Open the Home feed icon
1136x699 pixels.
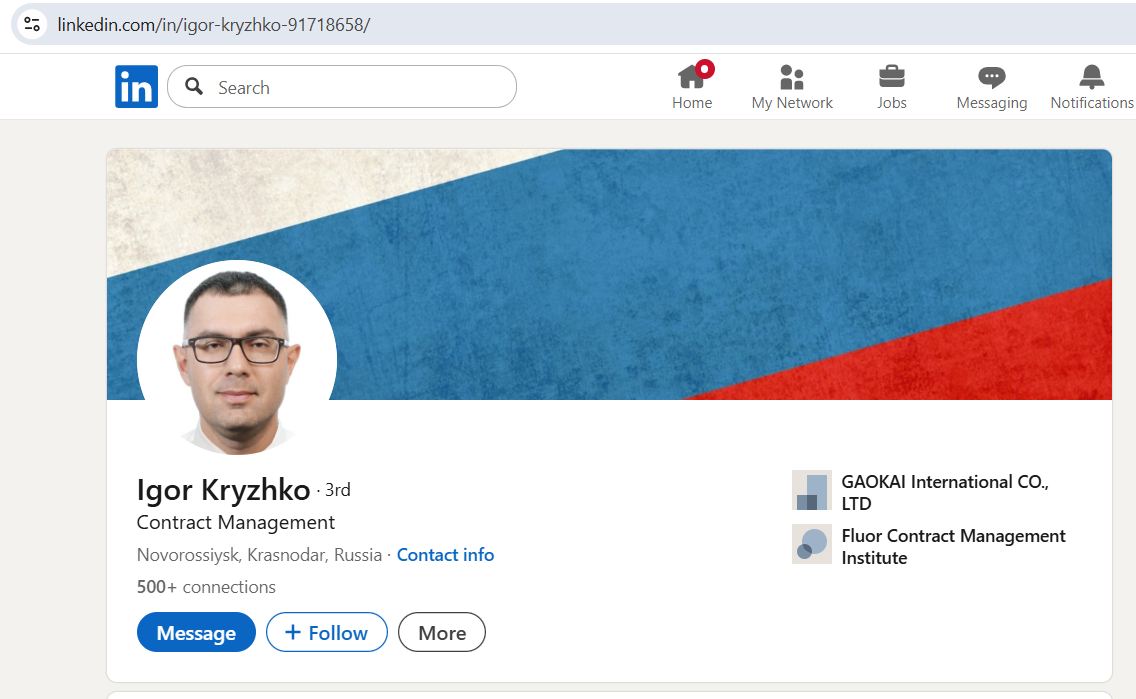click(692, 78)
